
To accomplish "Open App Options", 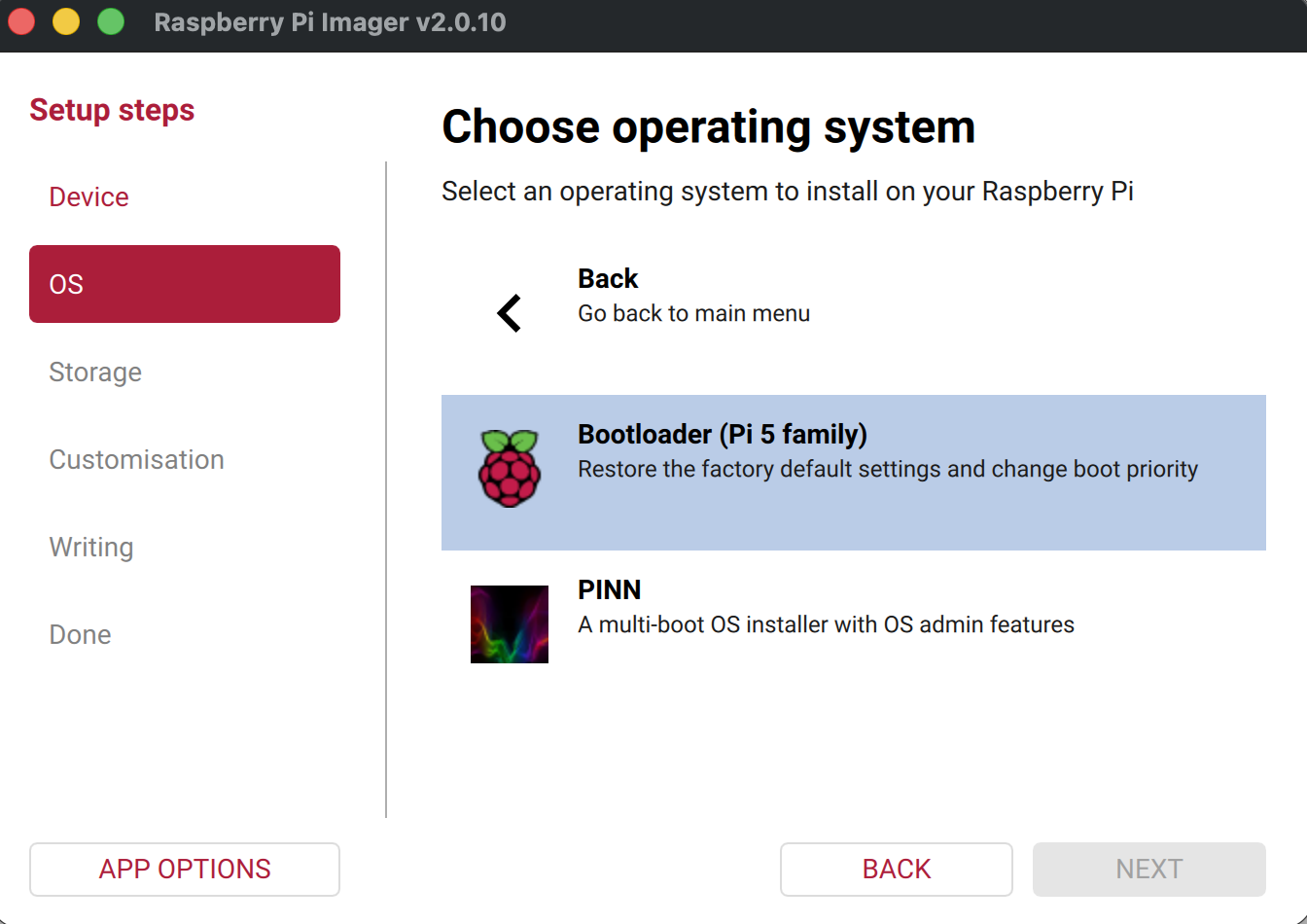I will point(185,870).
